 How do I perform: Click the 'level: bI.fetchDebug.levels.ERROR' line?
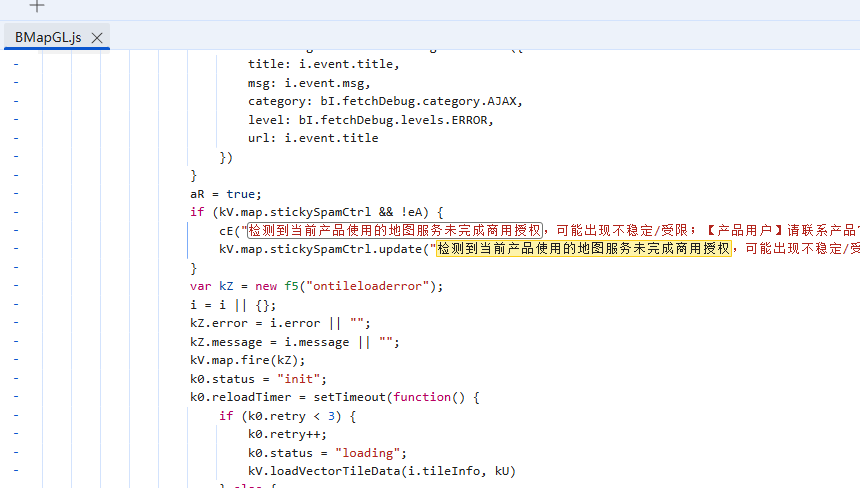371,120
